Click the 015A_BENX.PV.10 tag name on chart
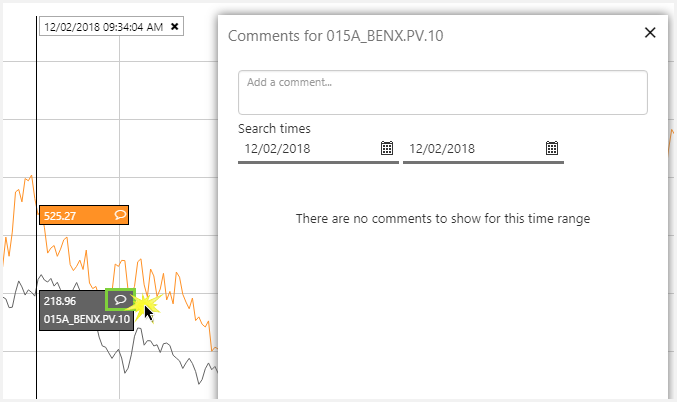The height and width of the screenshot is (402, 677). (x=84, y=320)
